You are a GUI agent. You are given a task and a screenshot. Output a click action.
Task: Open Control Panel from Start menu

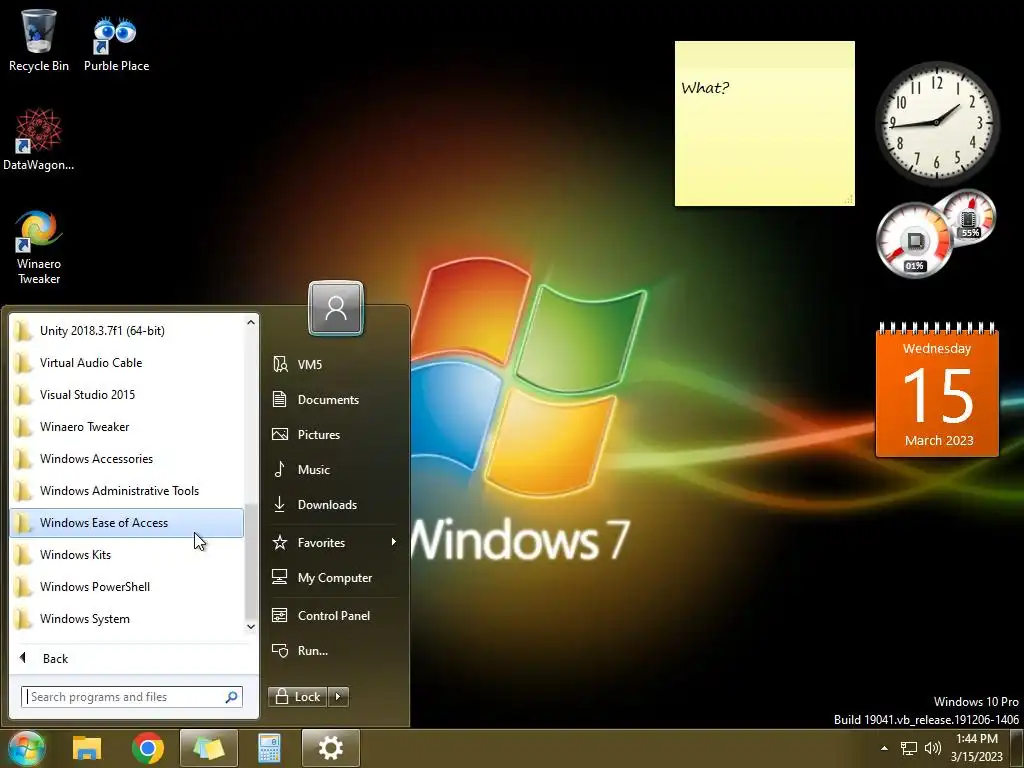pyautogui.click(x=334, y=616)
